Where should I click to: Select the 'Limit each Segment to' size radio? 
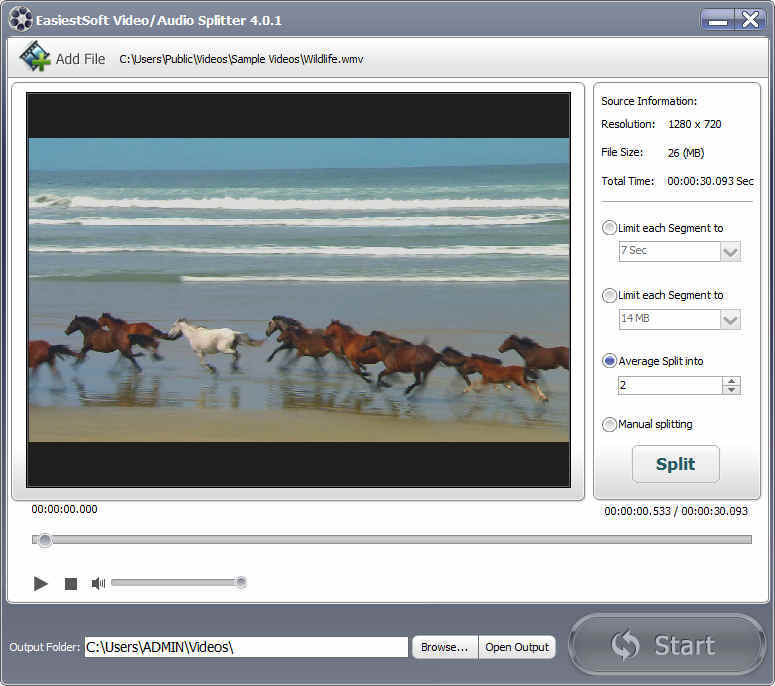pos(609,295)
